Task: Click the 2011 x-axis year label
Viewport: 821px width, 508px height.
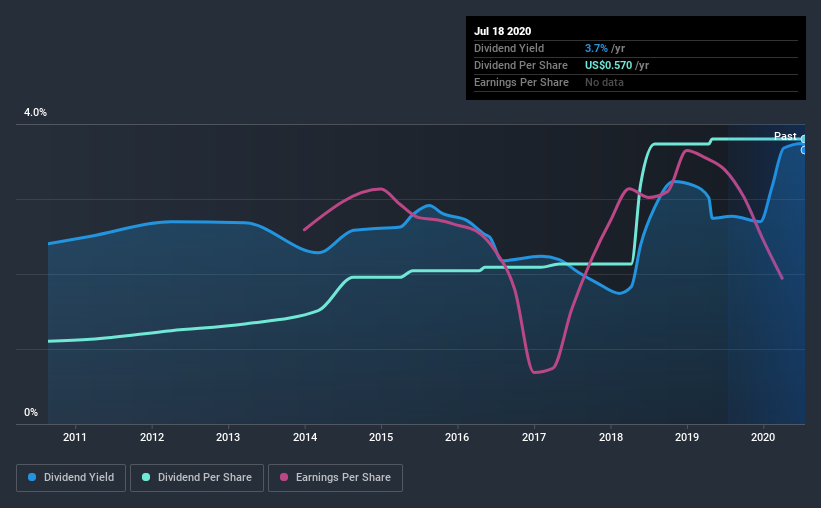Action: 75,437
